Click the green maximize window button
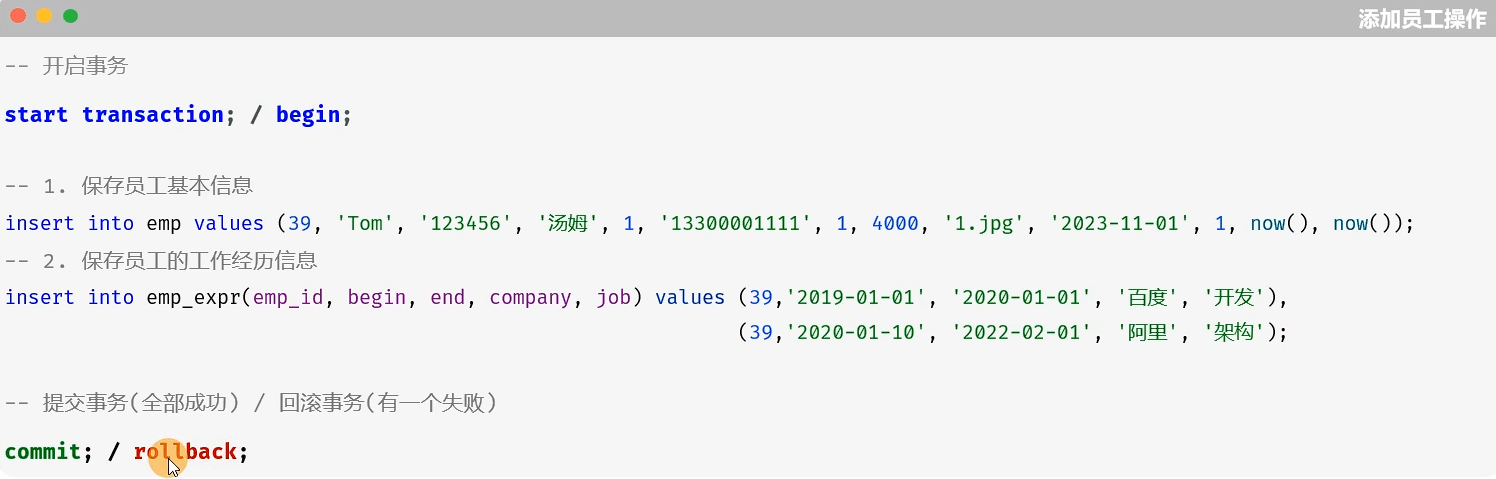The image size is (1496, 479). click(70, 15)
